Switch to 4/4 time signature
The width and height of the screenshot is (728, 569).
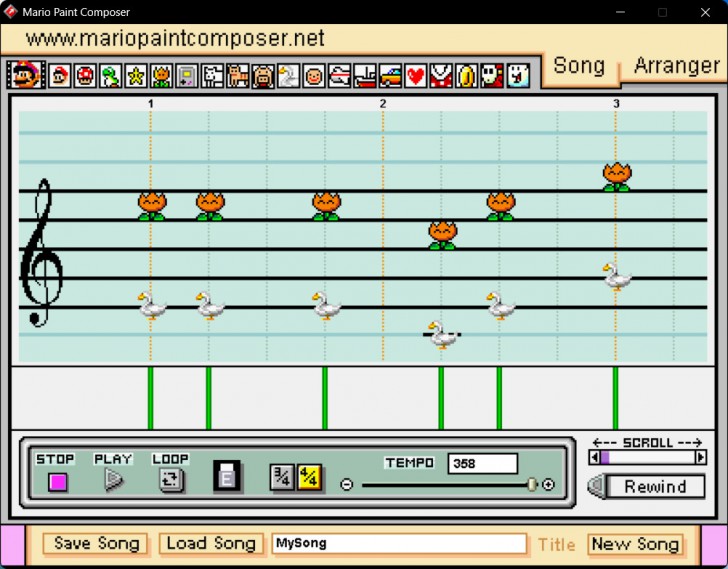click(x=309, y=477)
